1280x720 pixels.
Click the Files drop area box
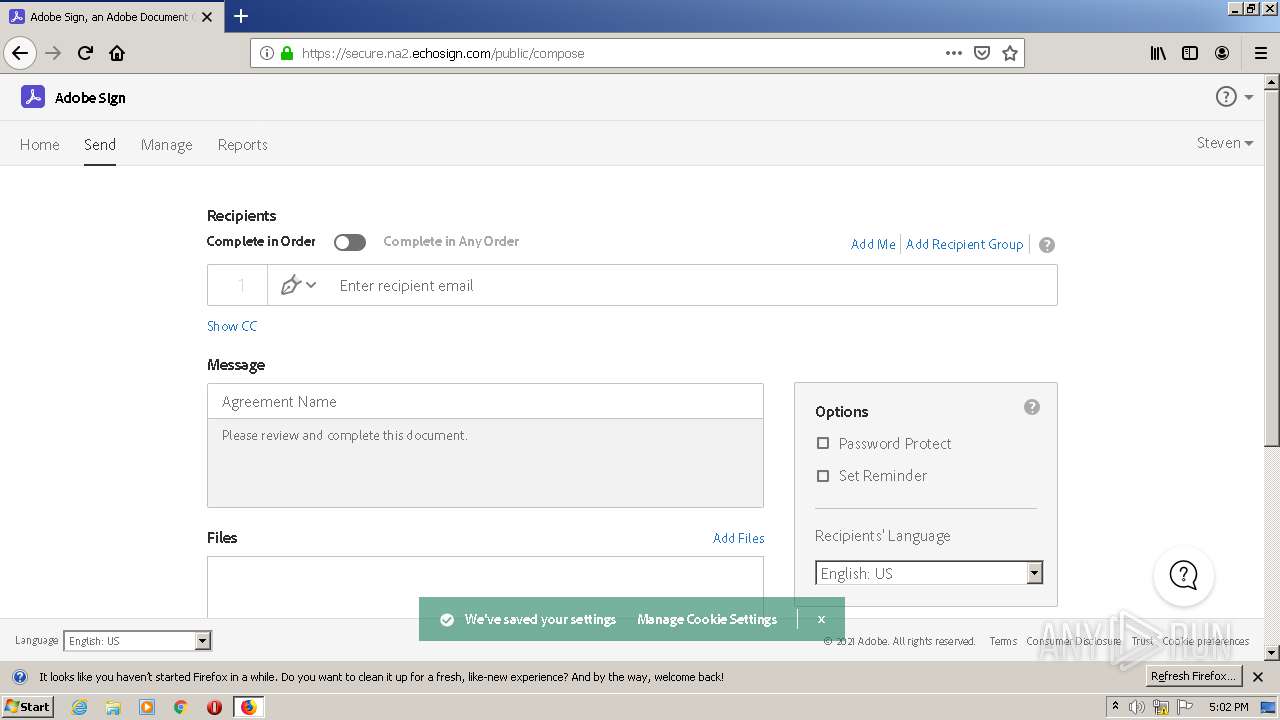tap(485, 587)
